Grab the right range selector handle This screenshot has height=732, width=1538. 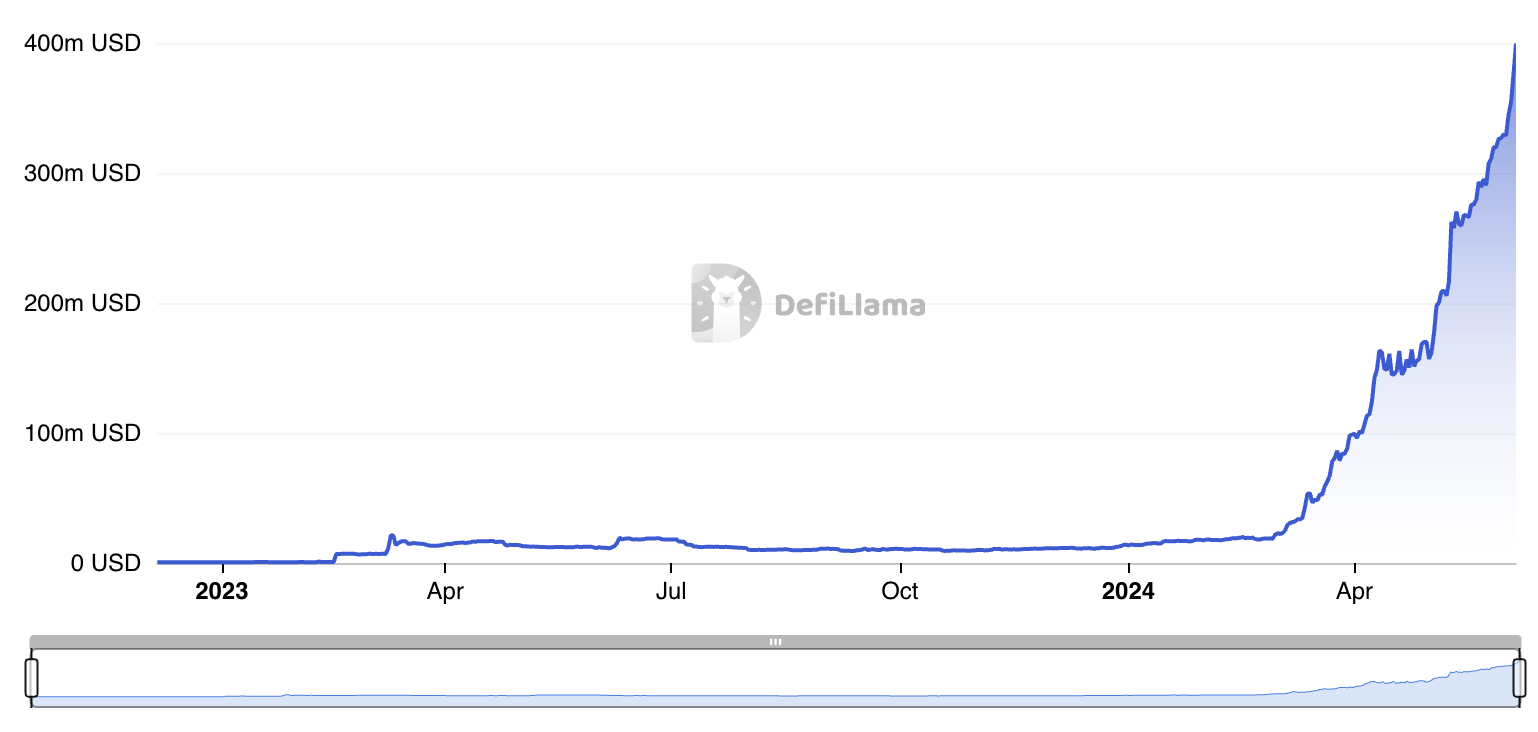(x=1520, y=677)
